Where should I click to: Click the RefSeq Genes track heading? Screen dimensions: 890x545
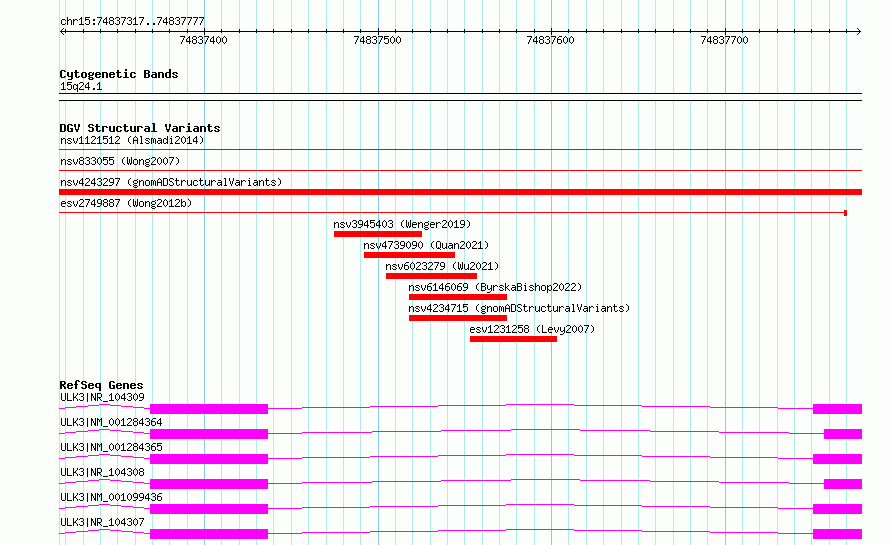[x=101, y=385]
